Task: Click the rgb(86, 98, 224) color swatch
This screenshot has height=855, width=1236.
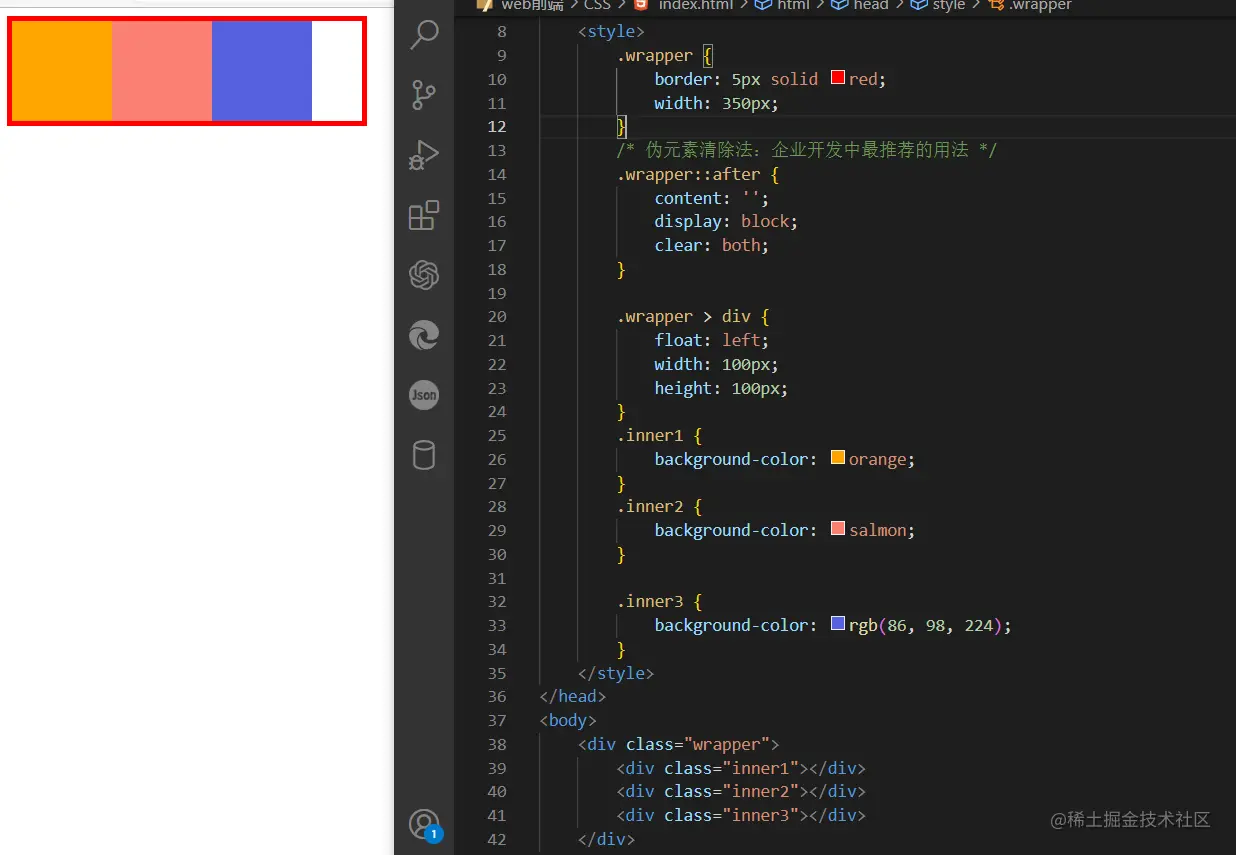Action: (838, 625)
